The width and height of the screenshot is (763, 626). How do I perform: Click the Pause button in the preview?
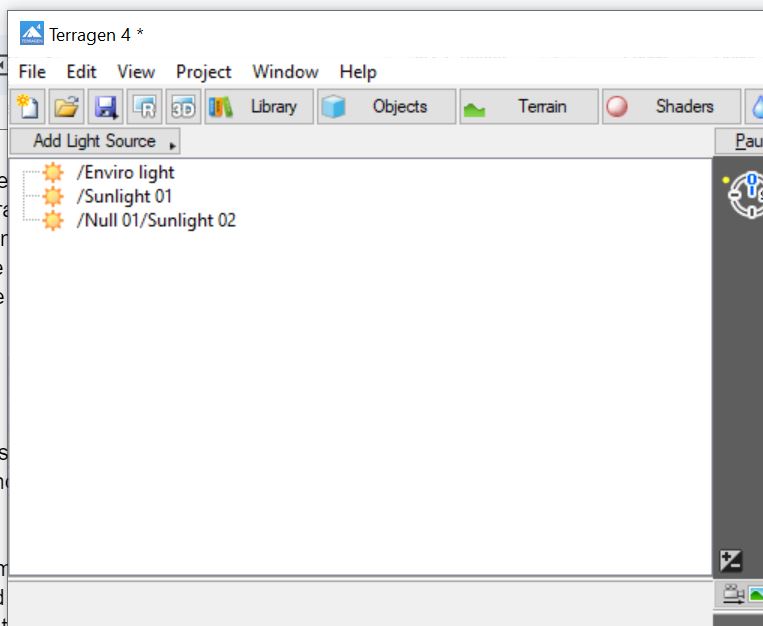[739, 141]
